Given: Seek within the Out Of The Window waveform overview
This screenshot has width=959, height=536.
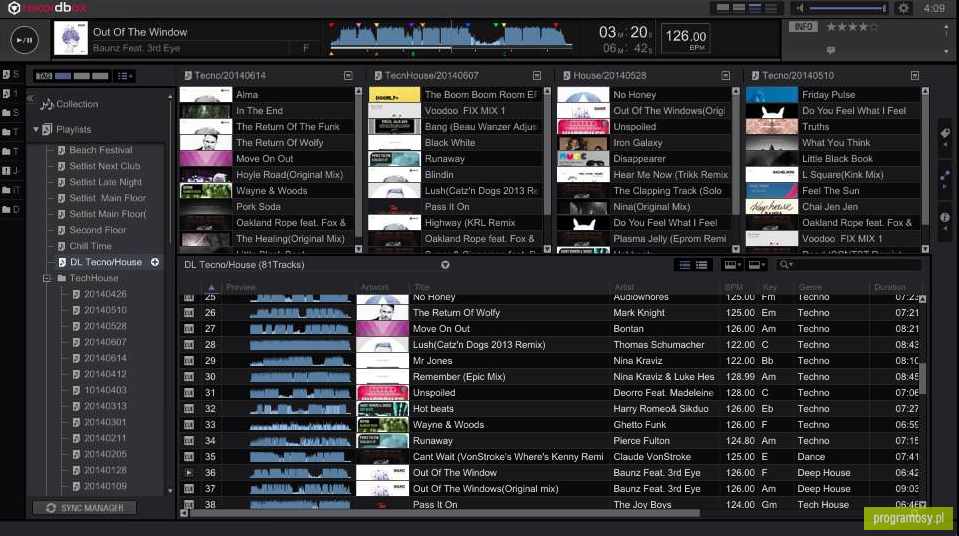Looking at the screenshot, I should pyautogui.click(x=451, y=38).
